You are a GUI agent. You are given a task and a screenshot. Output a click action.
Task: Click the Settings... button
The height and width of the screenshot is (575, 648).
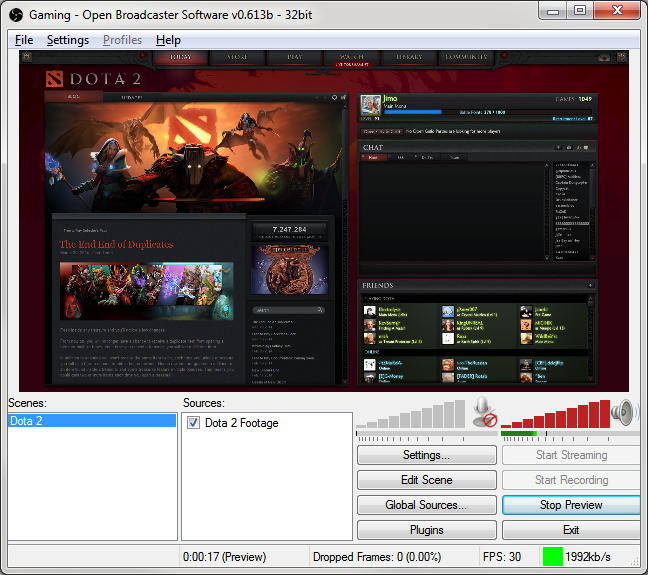pyautogui.click(x=426, y=455)
